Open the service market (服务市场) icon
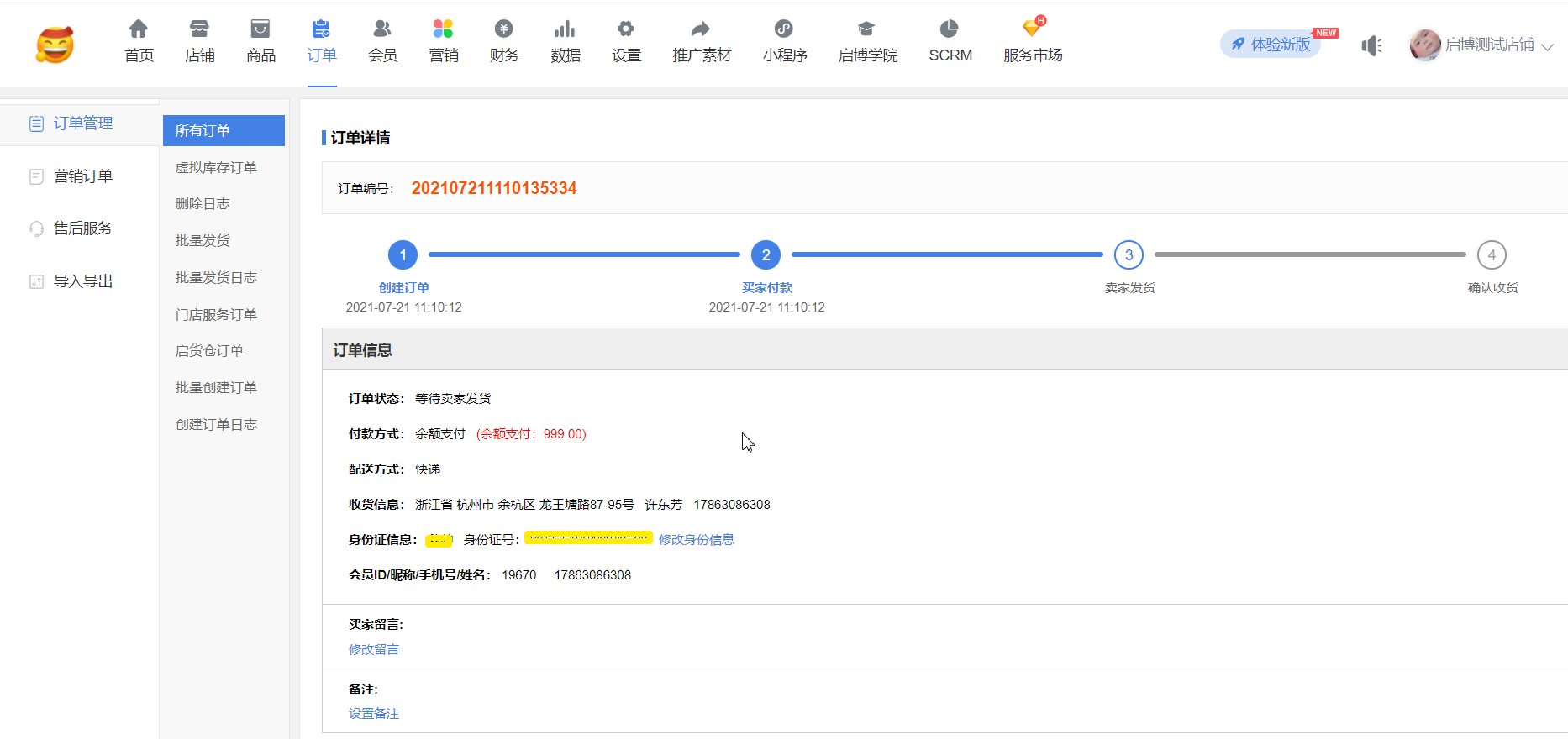The image size is (1568, 739). [1032, 29]
